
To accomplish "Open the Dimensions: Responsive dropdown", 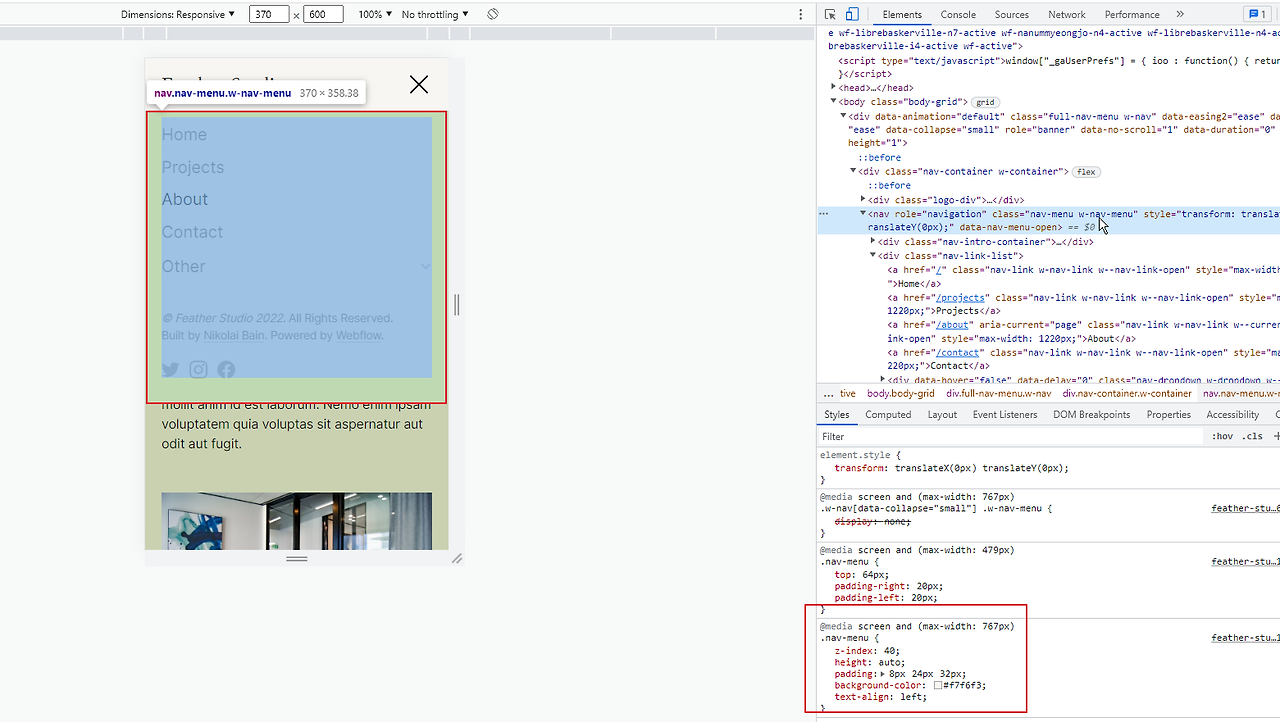I will tap(178, 14).
